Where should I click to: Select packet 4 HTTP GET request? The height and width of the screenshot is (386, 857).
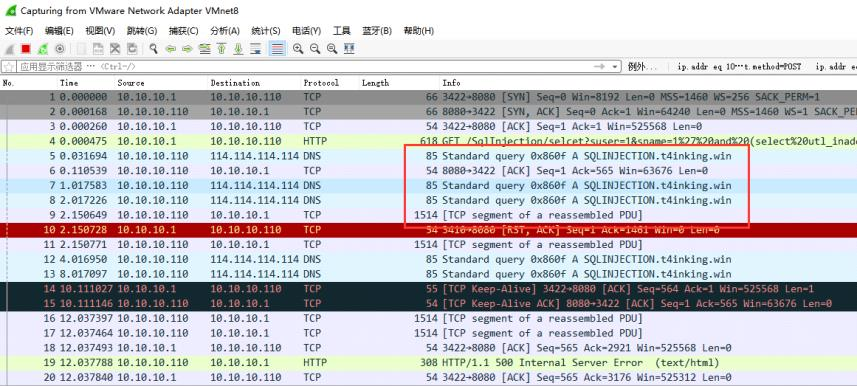point(428,142)
